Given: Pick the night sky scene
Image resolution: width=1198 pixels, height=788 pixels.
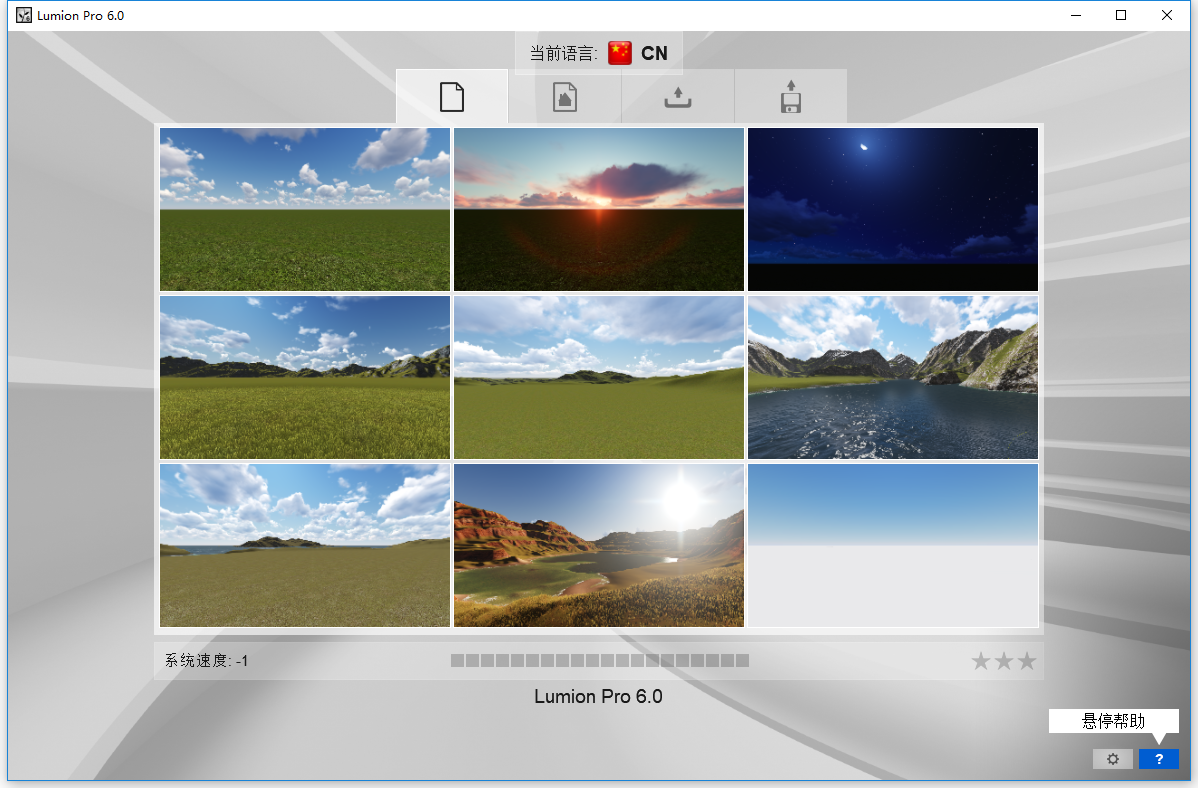Looking at the screenshot, I should tap(893, 209).
